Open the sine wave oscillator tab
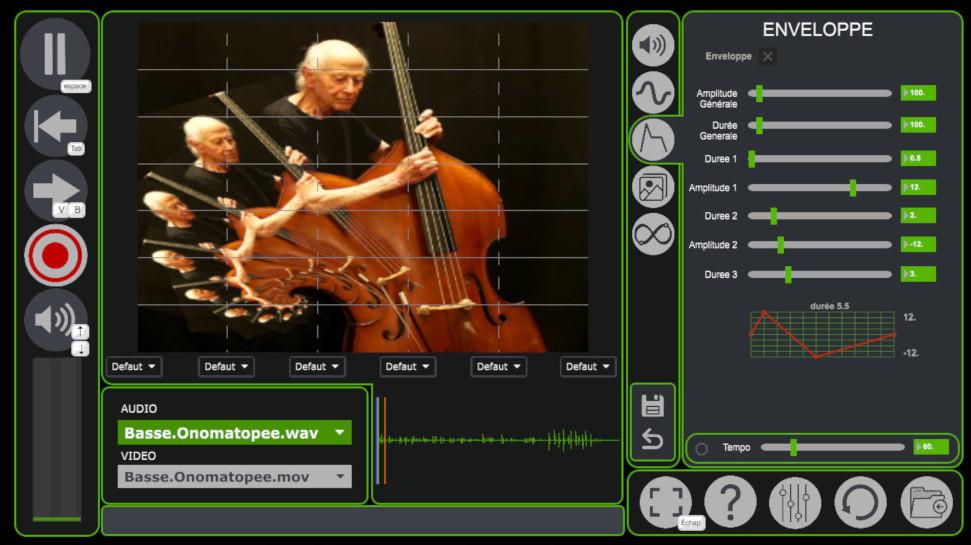This screenshot has width=971, height=545. [x=653, y=92]
